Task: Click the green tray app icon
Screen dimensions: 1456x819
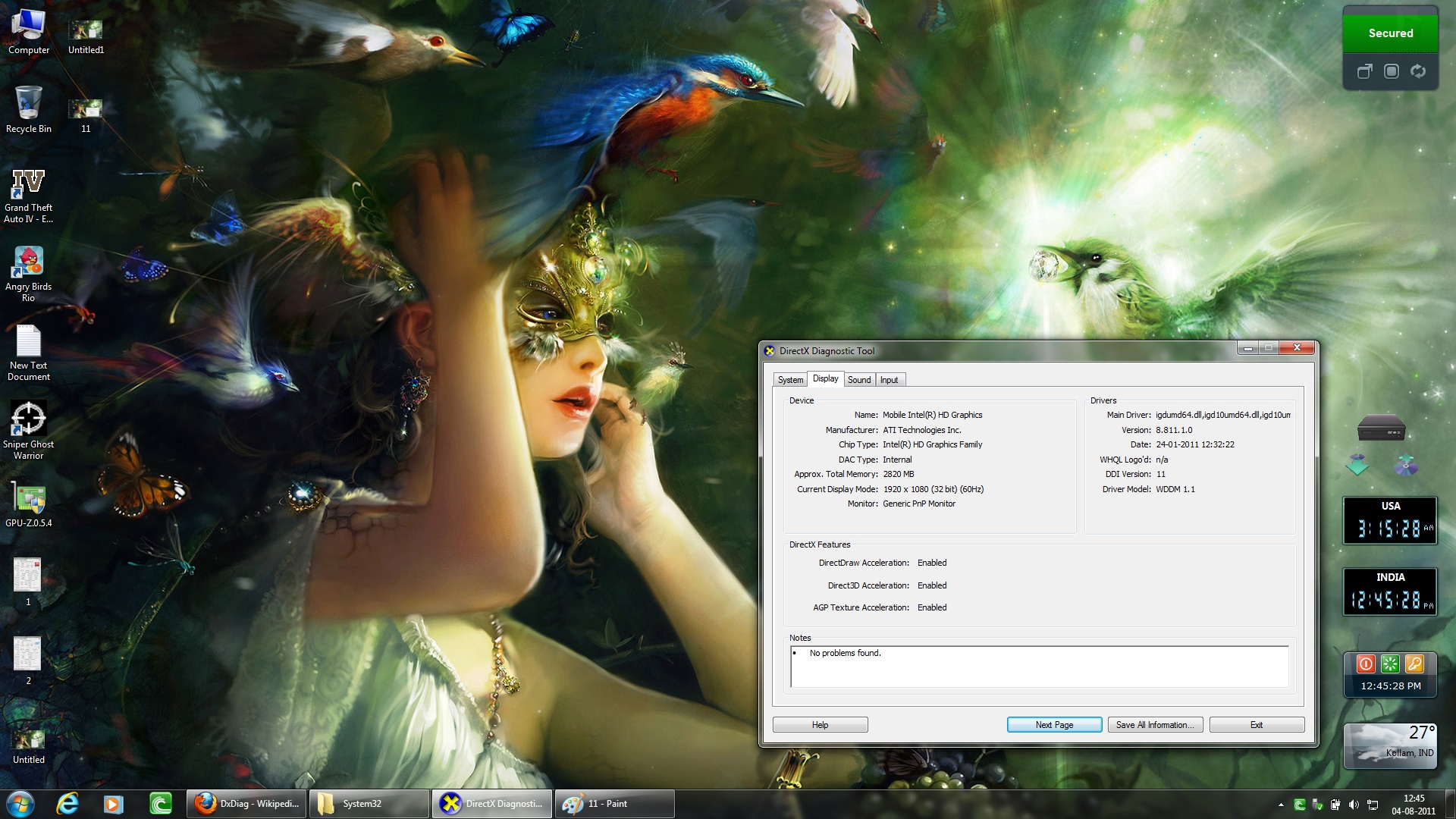Action: click(1299, 805)
